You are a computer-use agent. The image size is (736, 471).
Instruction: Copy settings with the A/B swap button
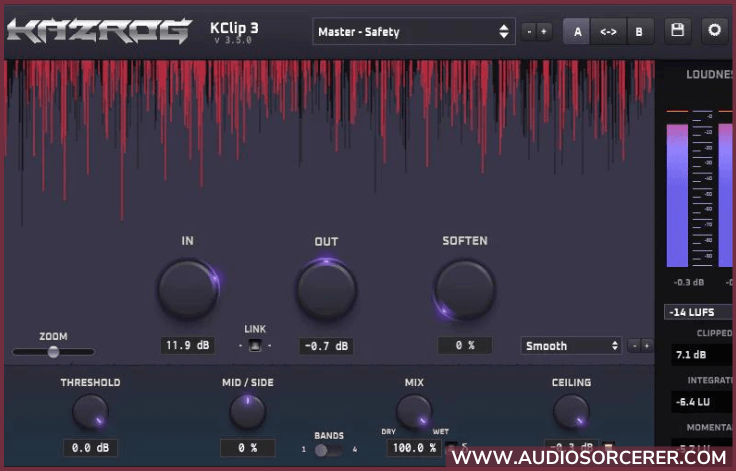tap(608, 31)
